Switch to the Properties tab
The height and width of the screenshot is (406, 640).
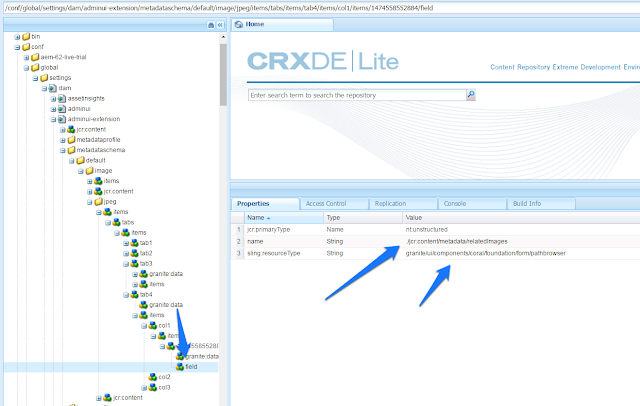click(265, 204)
